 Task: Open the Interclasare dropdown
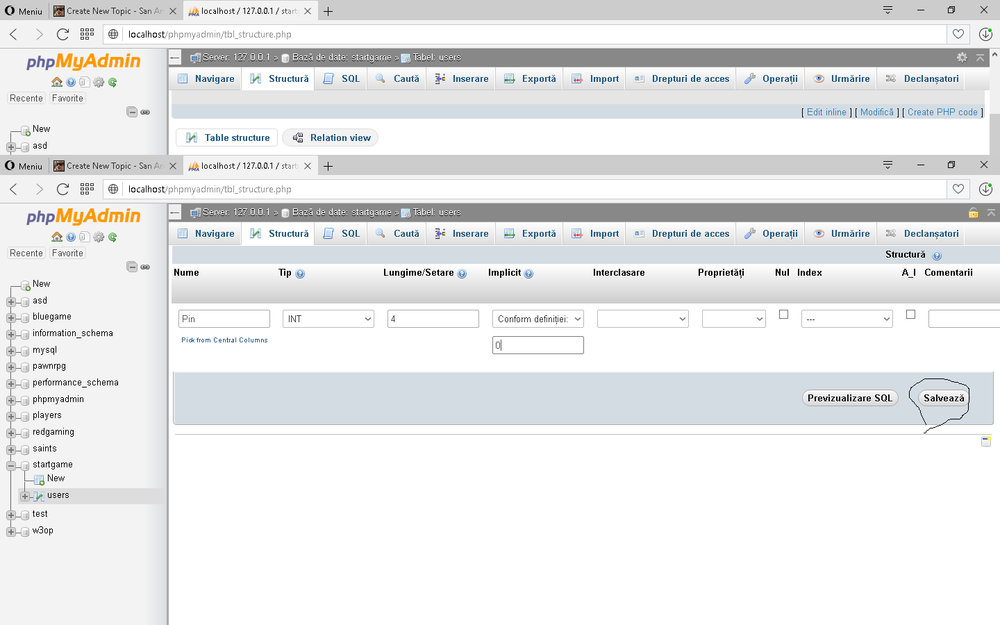(x=643, y=319)
